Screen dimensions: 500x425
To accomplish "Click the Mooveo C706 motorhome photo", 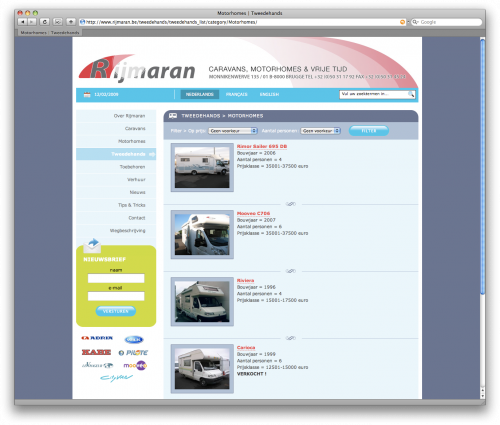I will tap(202, 234).
